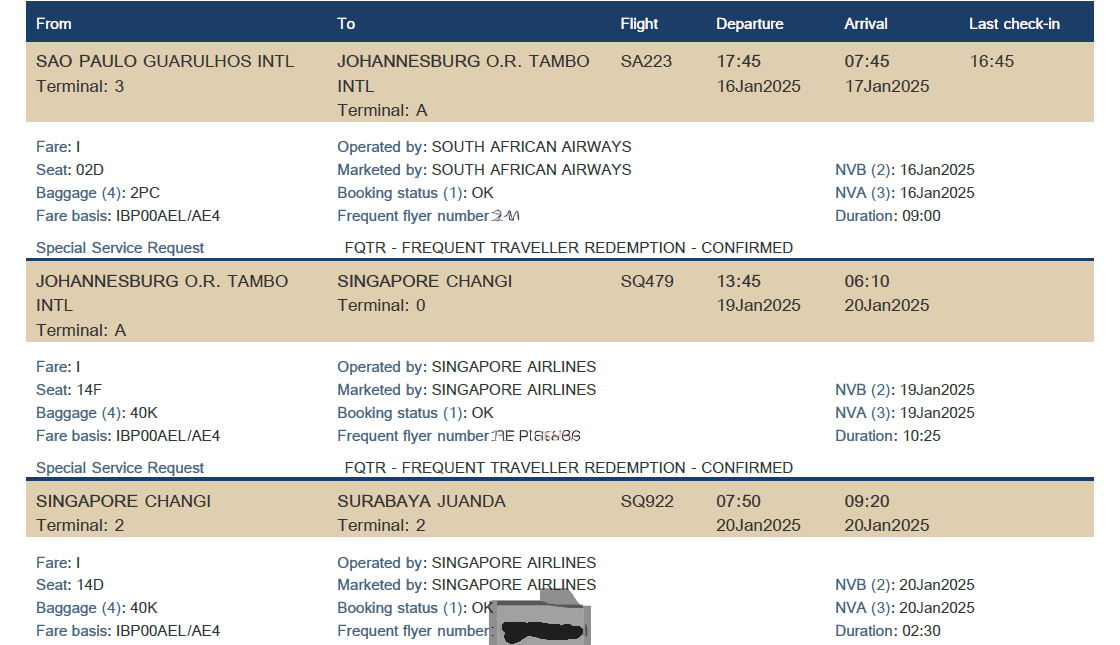This screenshot has height=645, width=1120.
Task: Click the seat 14F value
Action: pyautogui.click(x=89, y=390)
